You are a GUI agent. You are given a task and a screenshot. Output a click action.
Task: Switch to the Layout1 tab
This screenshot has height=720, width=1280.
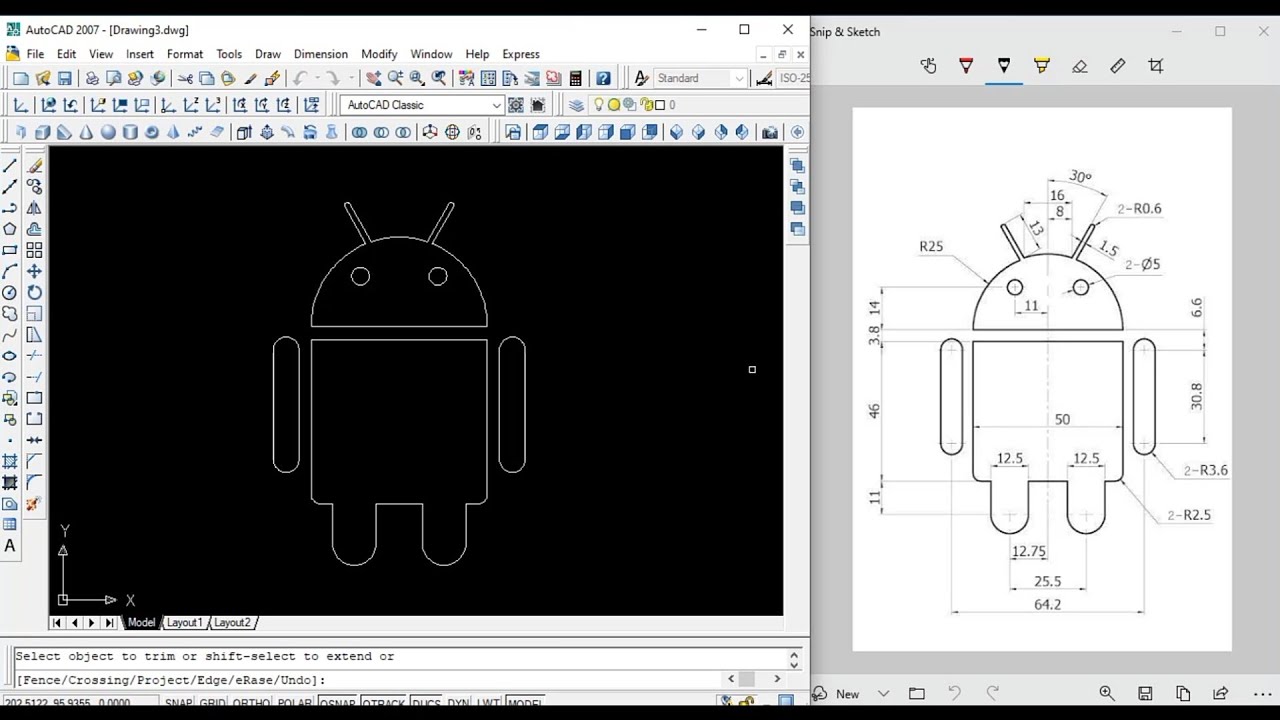coord(184,623)
